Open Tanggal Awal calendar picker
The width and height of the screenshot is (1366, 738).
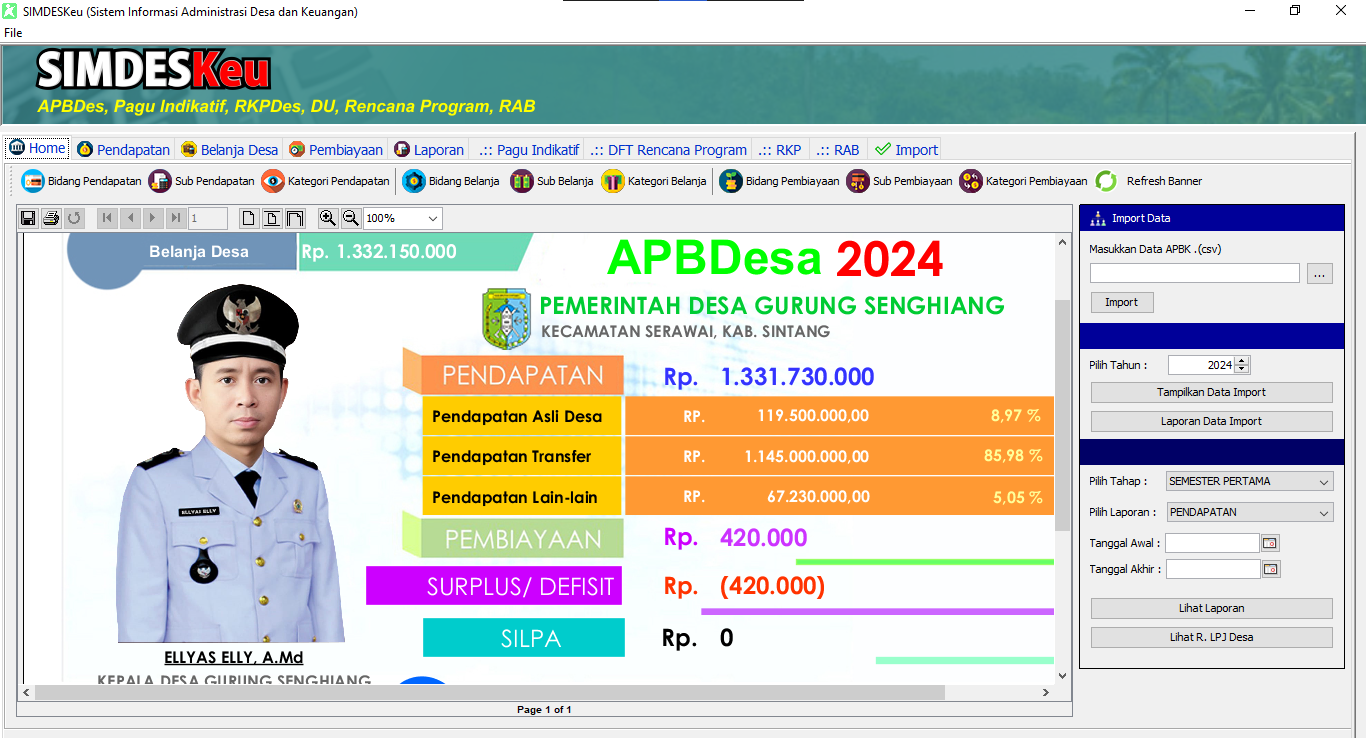1270,543
